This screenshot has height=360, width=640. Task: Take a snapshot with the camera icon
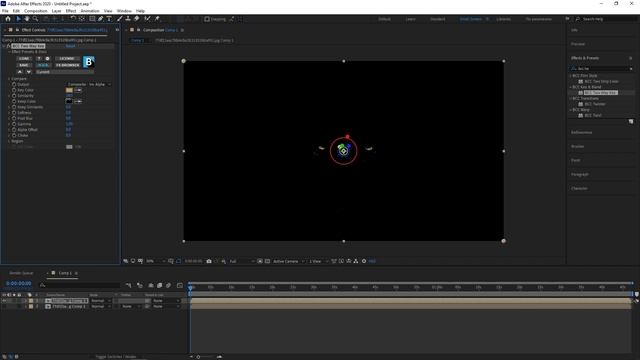[x=209, y=261]
